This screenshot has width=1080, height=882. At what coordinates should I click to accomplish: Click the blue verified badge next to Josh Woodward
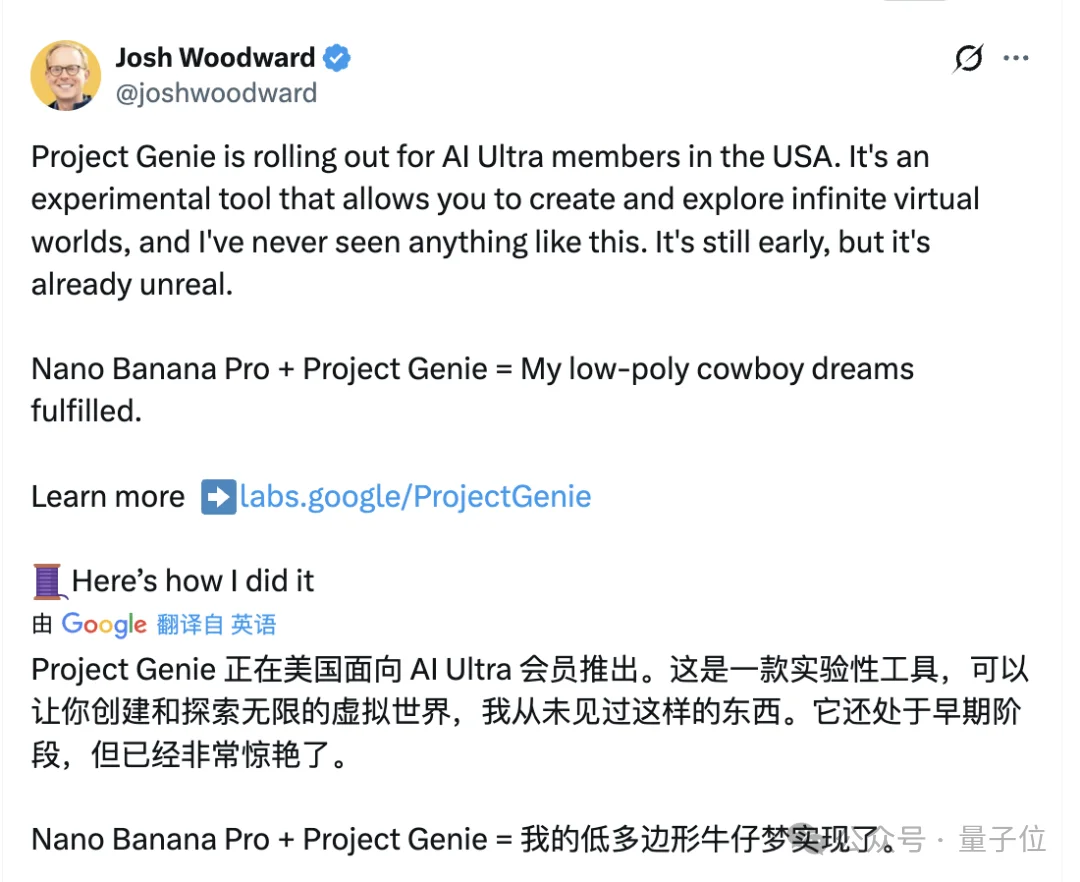point(337,58)
